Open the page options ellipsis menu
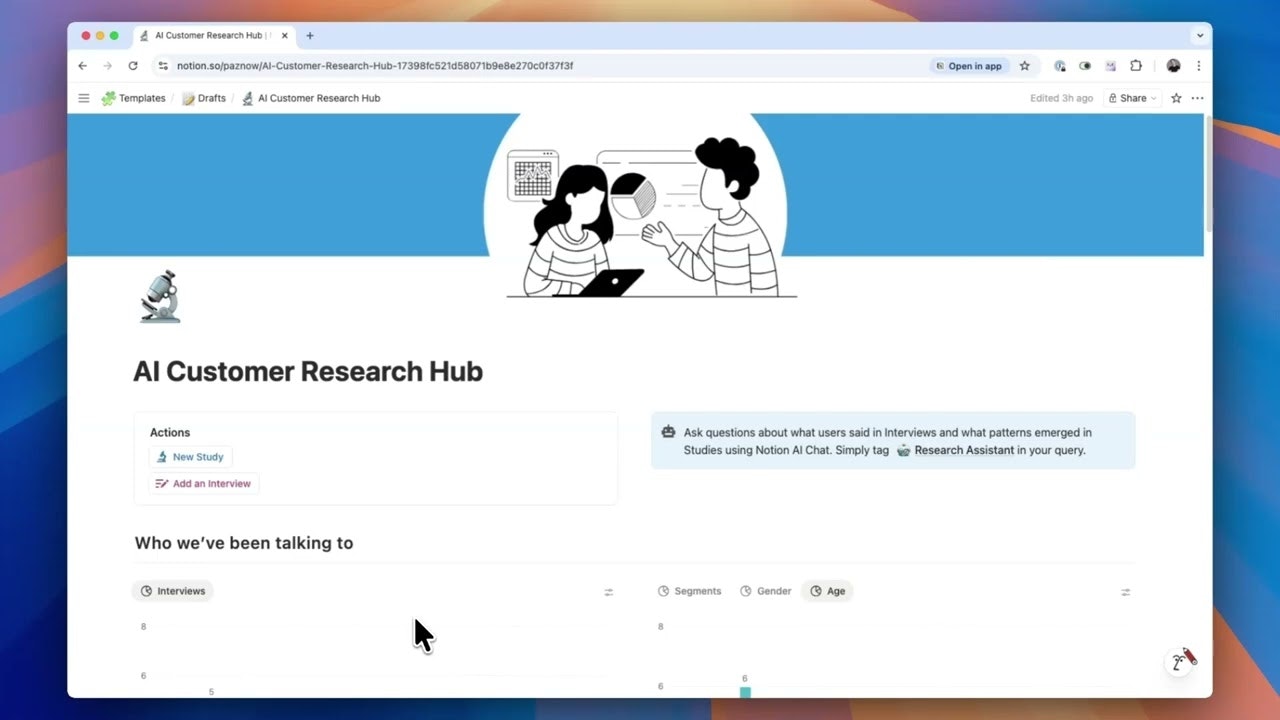This screenshot has height=720, width=1280. click(1197, 98)
